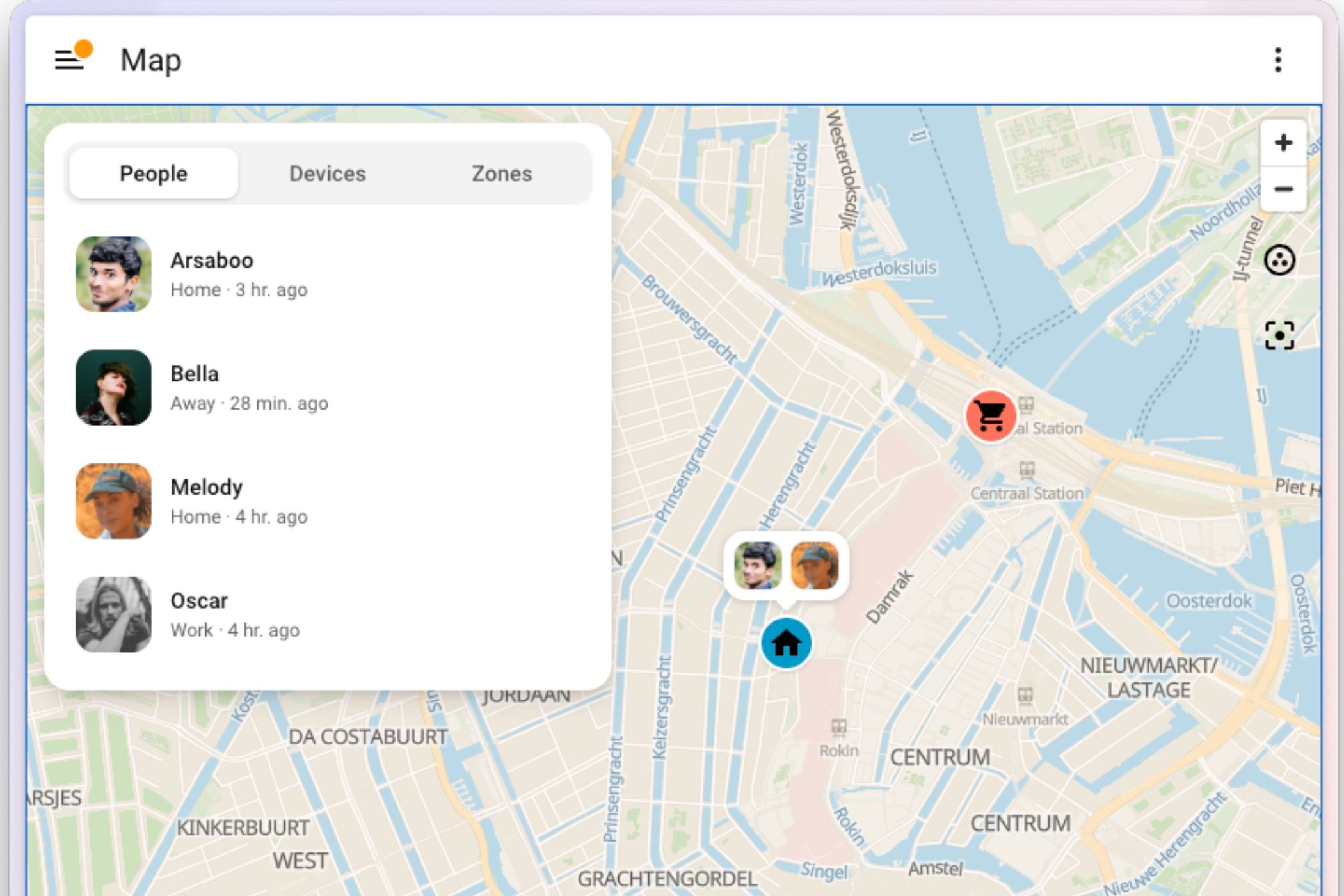Open the three-dot overflow menu
This screenshot has height=896, width=1344.
pos(1277,60)
